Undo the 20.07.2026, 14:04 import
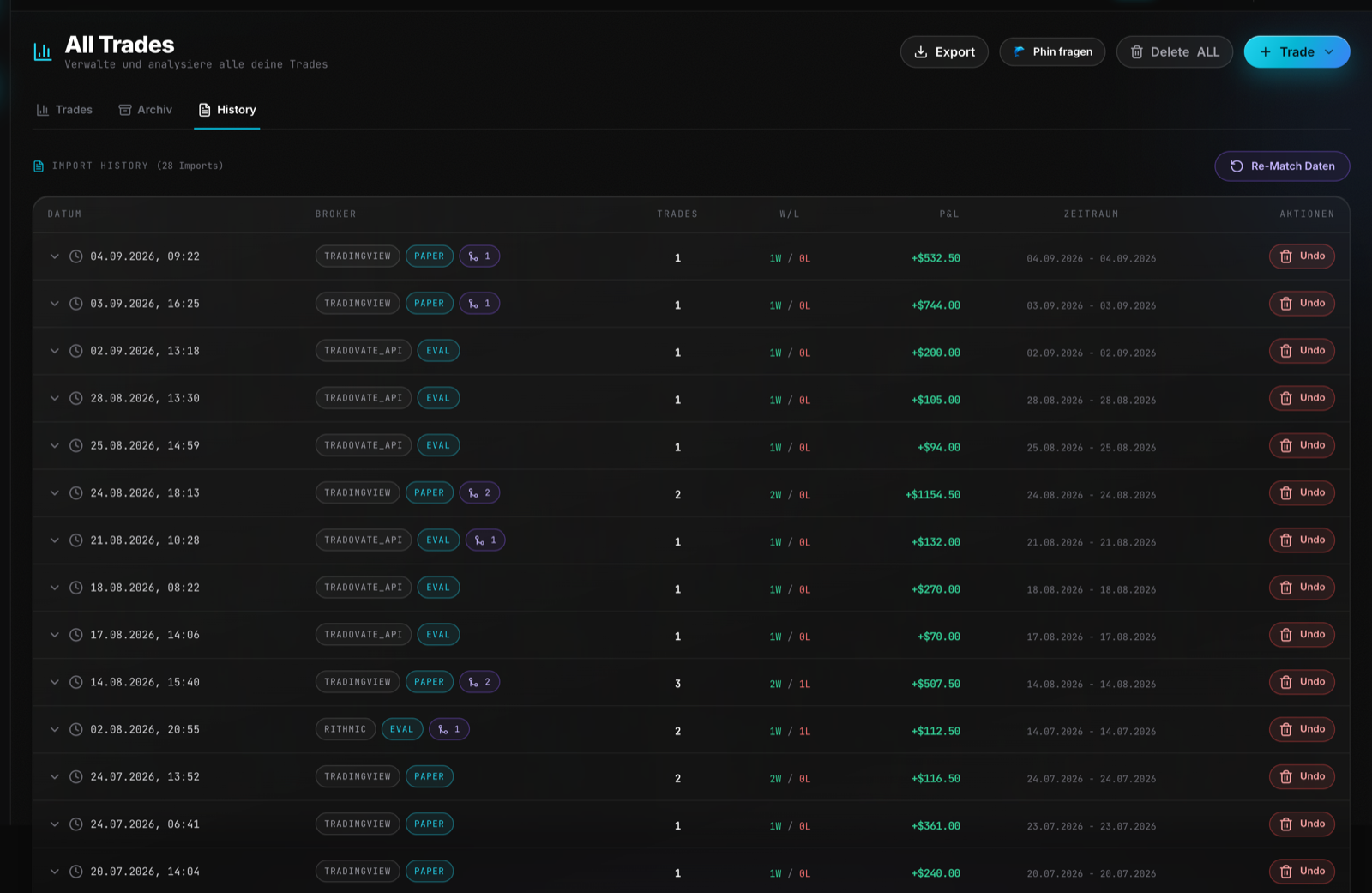1372x893 pixels. (x=1302, y=872)
